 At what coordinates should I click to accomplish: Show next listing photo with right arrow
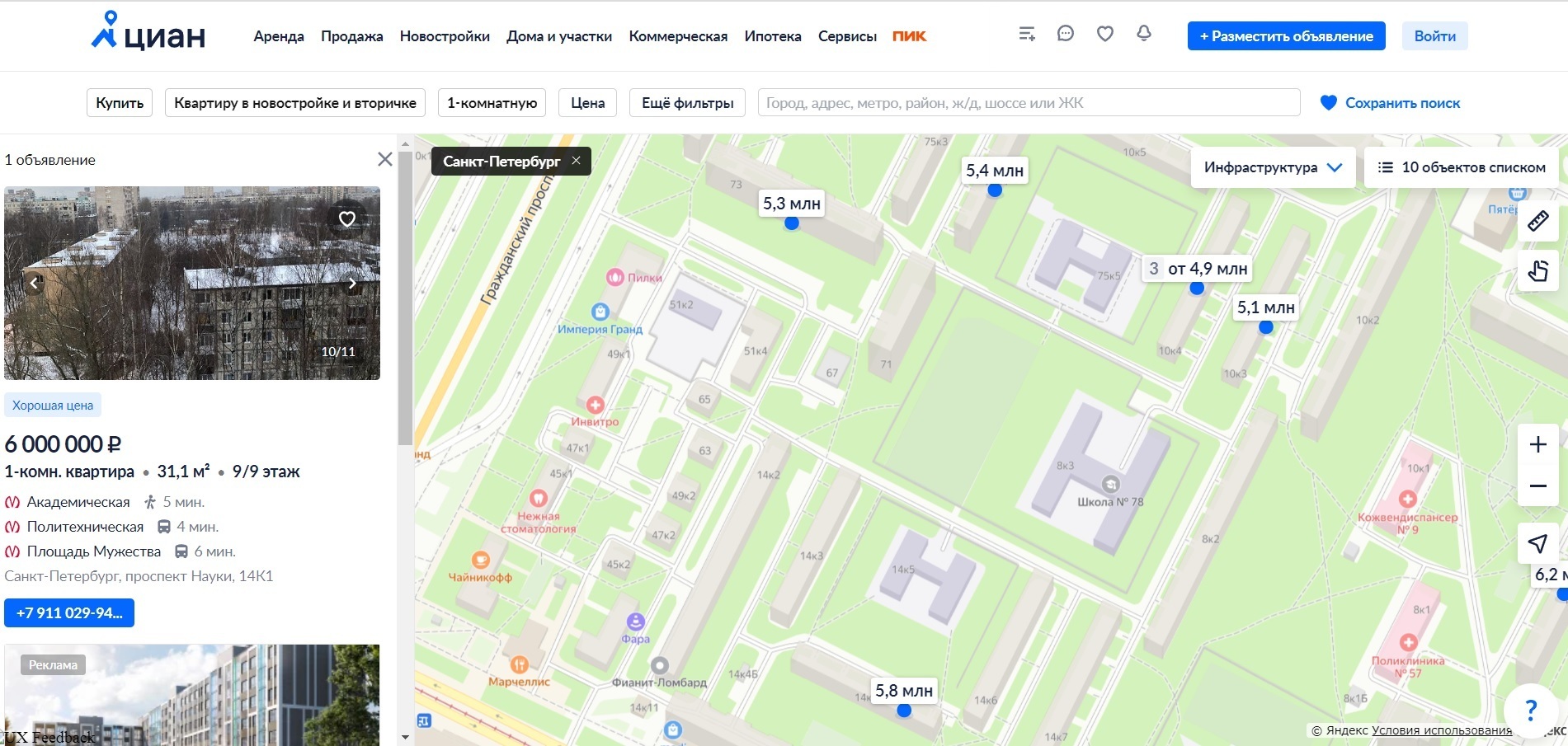(352, 284)
